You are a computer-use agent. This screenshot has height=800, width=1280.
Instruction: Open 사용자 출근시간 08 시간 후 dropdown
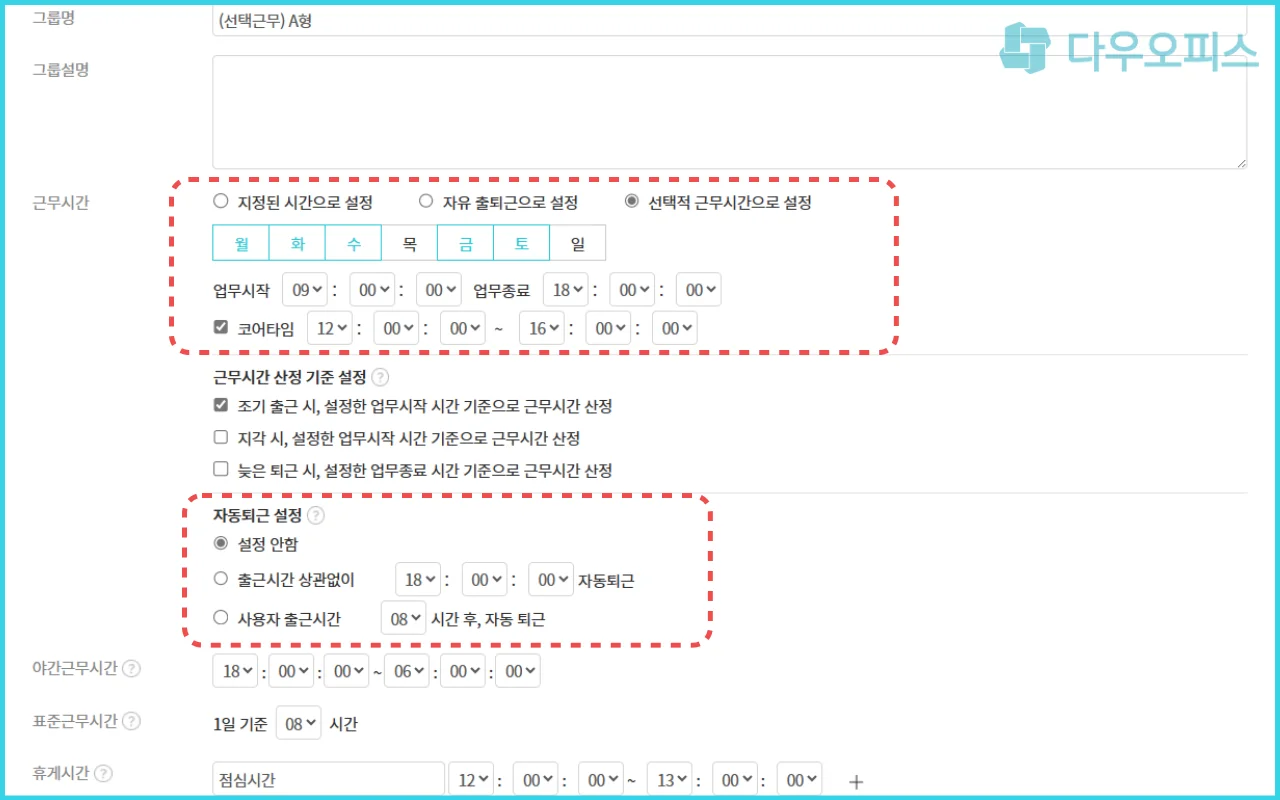(404, 619)
